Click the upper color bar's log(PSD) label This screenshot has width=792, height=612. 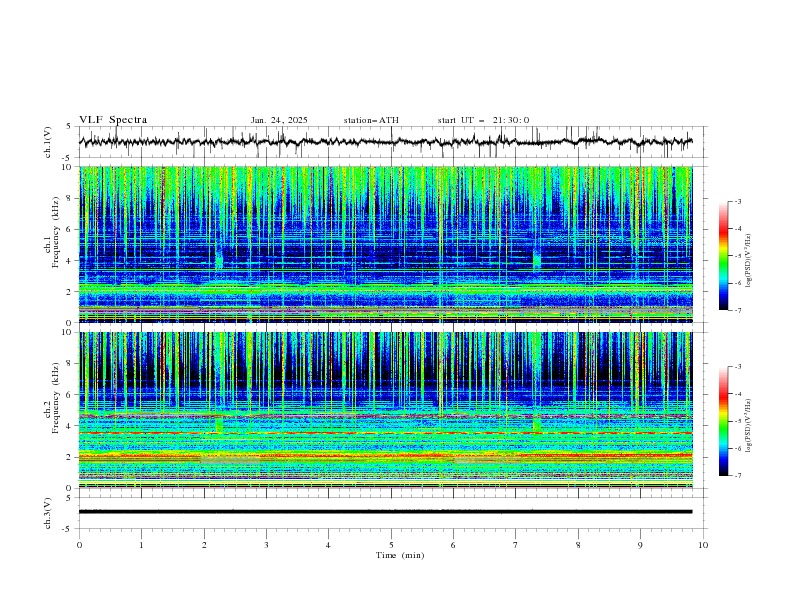tap(748, 261)
